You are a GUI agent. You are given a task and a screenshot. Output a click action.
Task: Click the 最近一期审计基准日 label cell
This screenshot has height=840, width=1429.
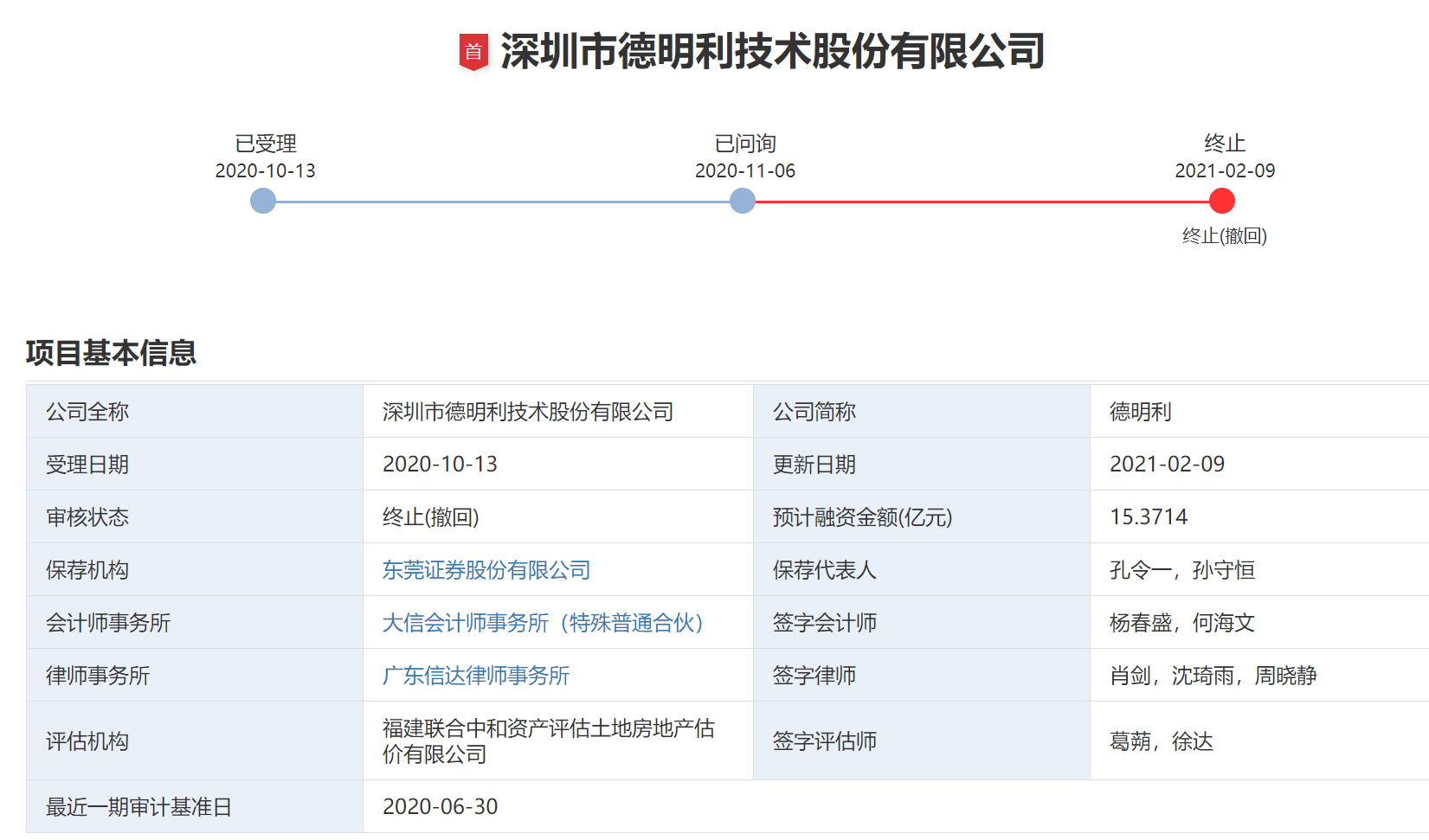pyautogui.click(x=195, y=807)
